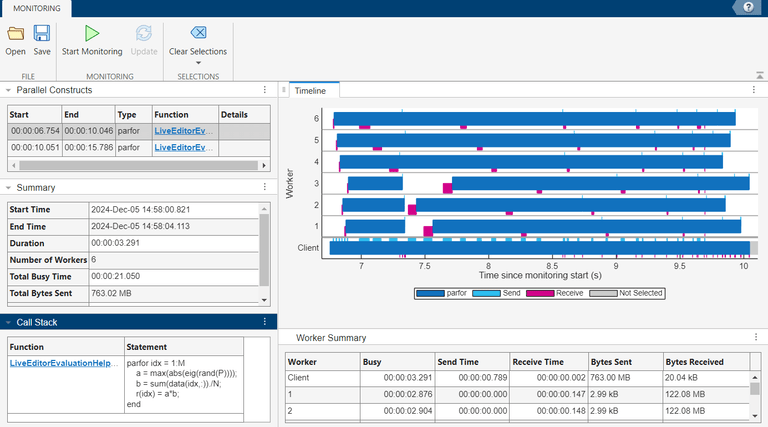Collapse the Summary panel
768x427 pixels.
pyautogui.click(x=8, y=187)
